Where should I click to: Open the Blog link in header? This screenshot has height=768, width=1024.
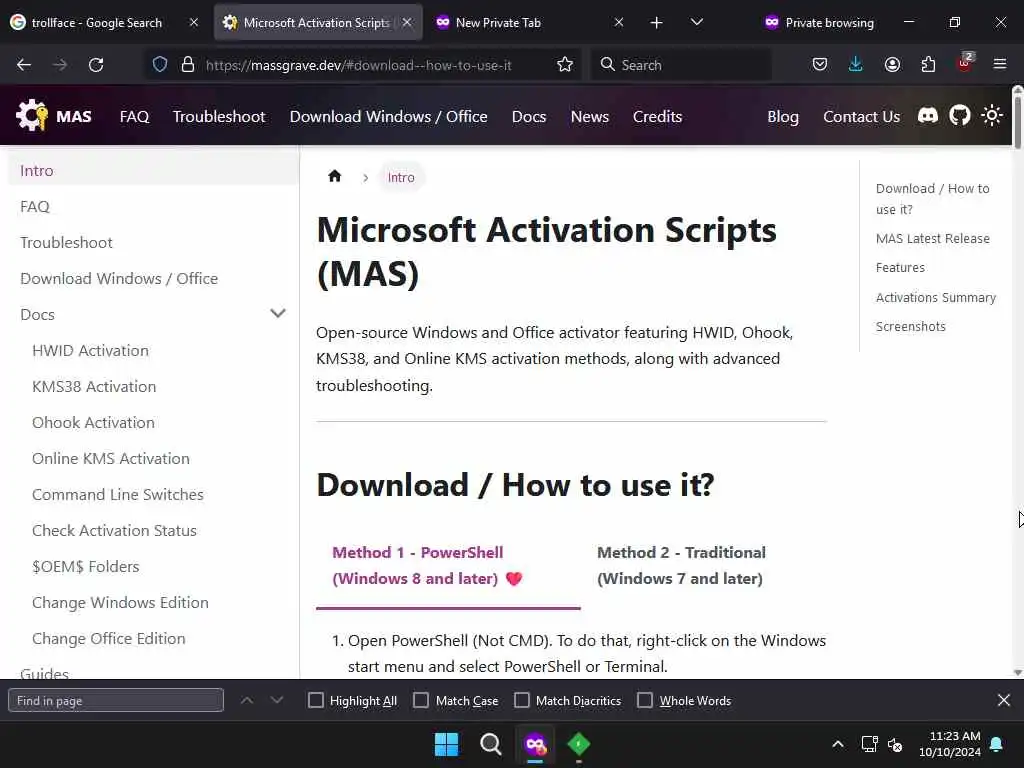coord(783,116)
